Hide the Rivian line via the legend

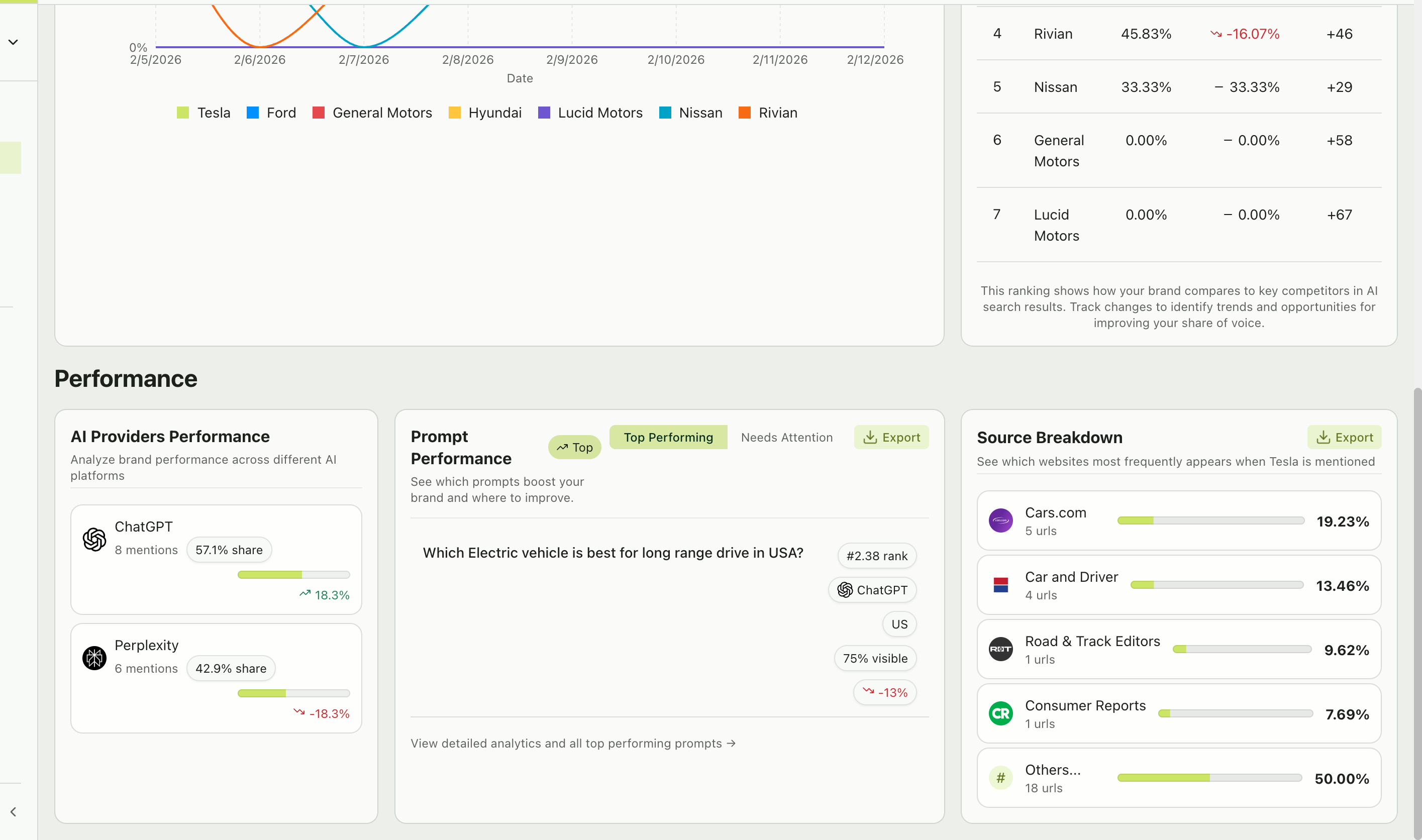[x=768, y=113]
